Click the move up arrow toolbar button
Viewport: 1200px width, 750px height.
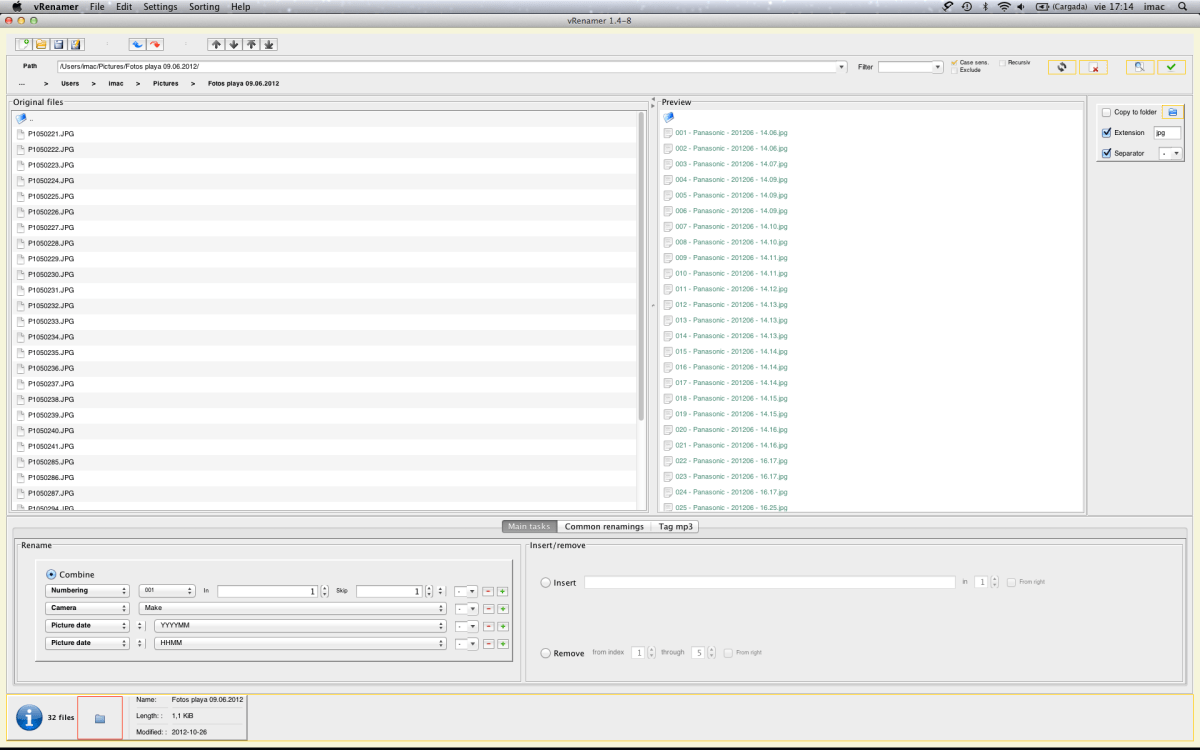216,44
